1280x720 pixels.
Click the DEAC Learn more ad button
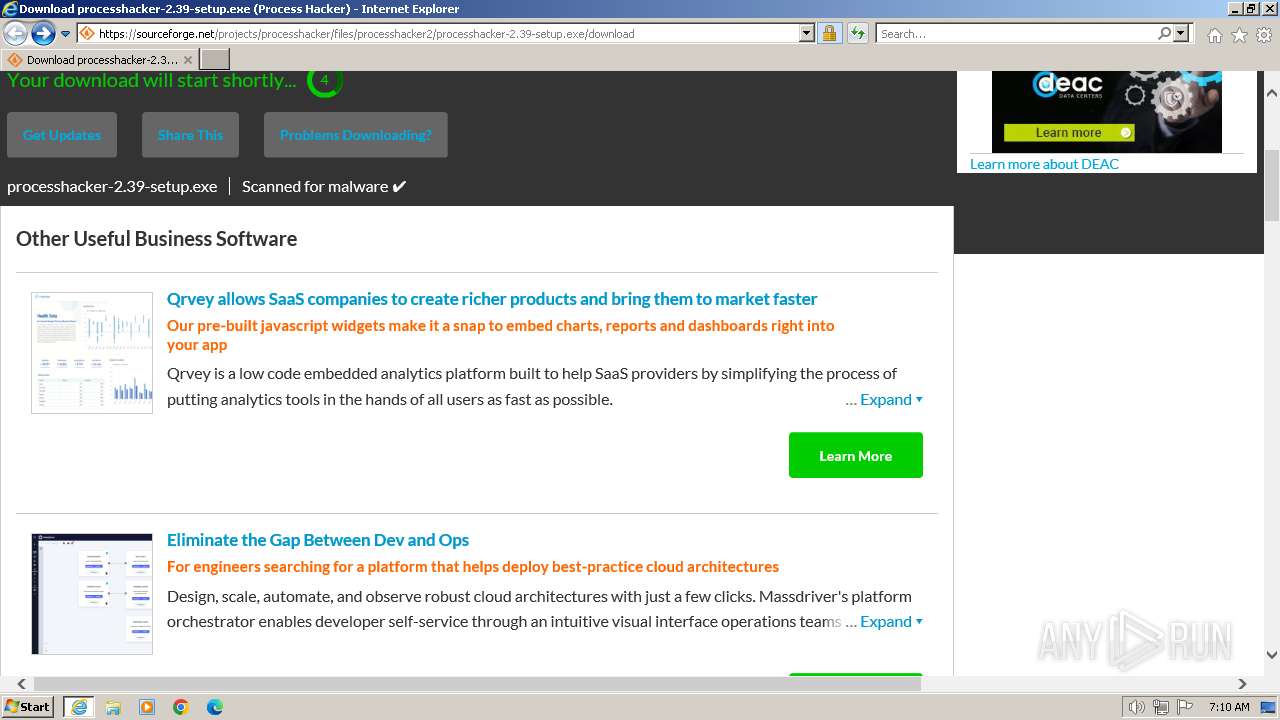pyautogui.click(x=1069, y=132)
